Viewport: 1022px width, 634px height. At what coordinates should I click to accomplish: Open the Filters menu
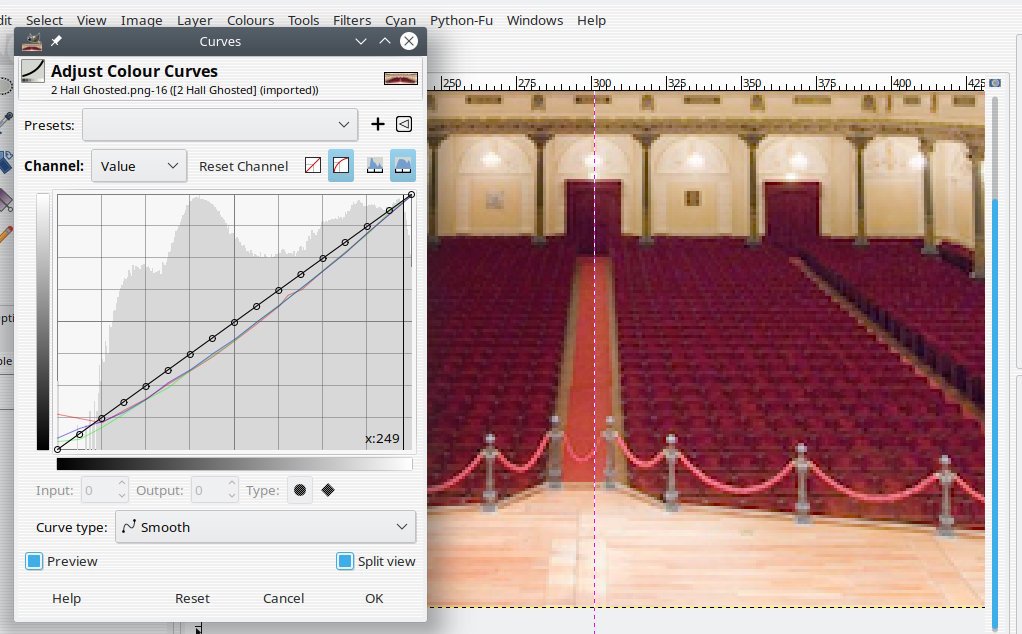(x=352, y=20)
